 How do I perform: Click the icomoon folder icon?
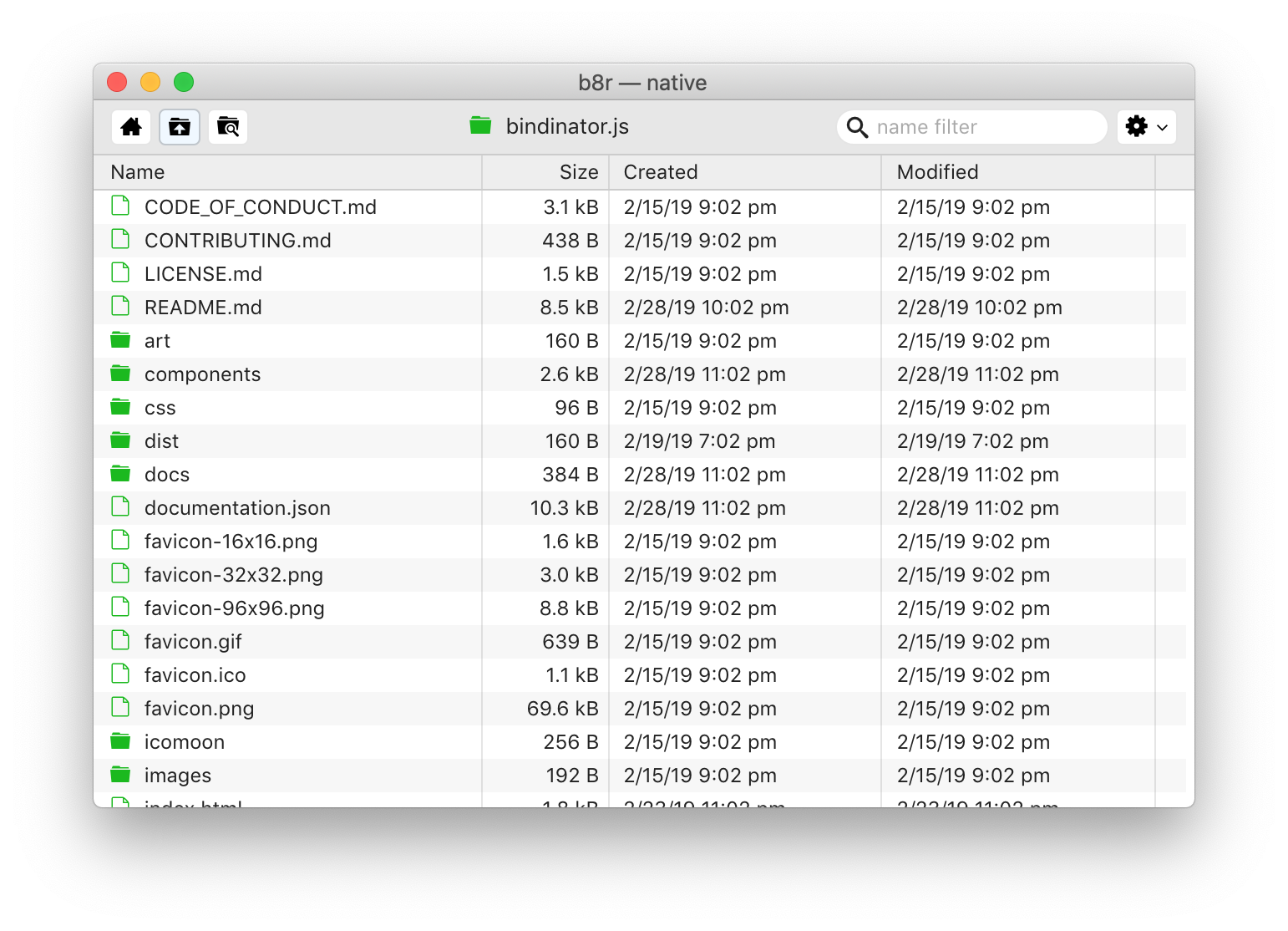point(120,740)
